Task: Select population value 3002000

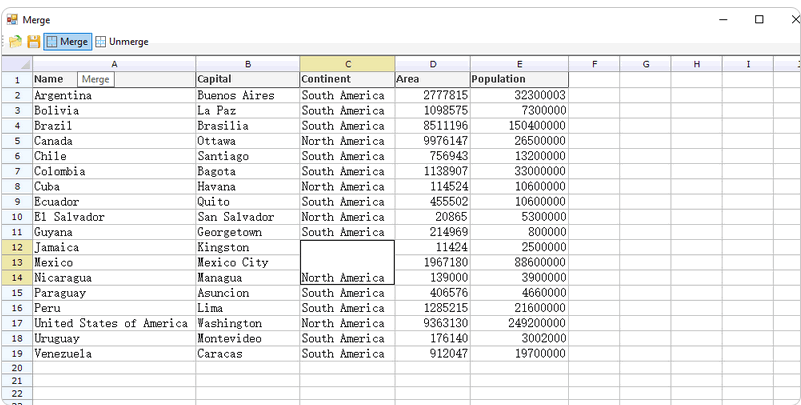Action: pyautogui.click(x=519, y=339)
